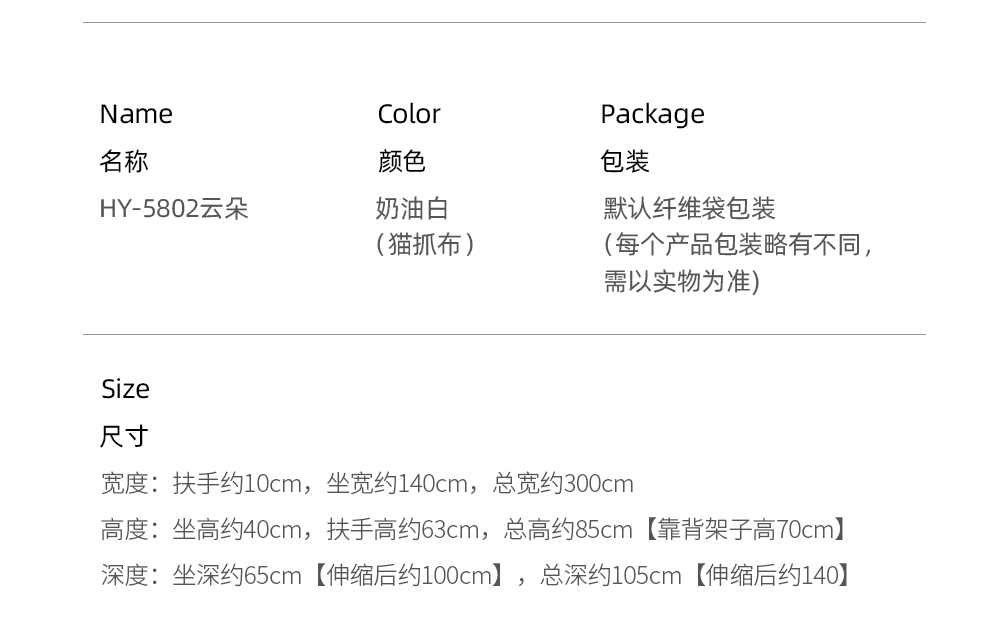Viewport: 1000px width, 635px height.
Task: Select the 包装 label
Action: tap(625, 161)
